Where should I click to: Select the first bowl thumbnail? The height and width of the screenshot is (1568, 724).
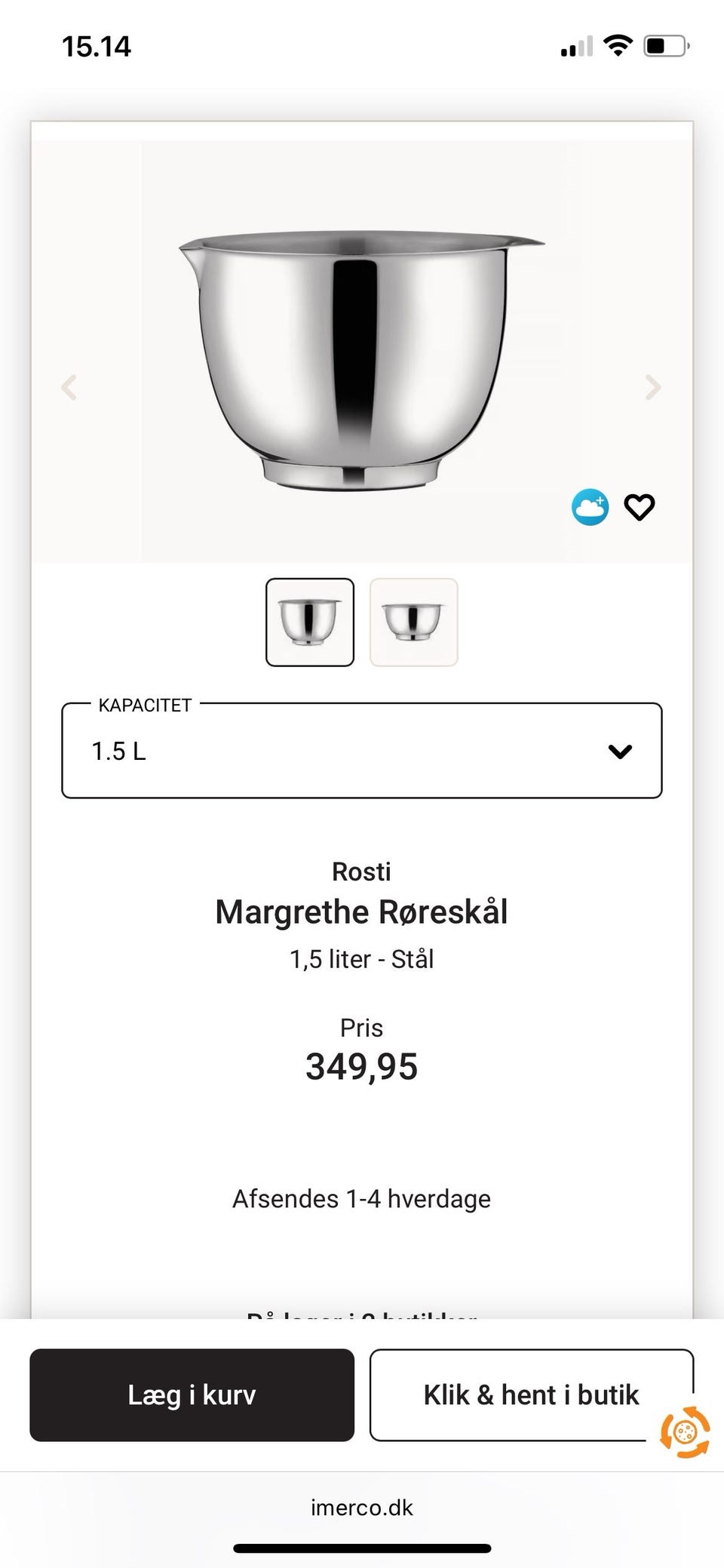310,623
